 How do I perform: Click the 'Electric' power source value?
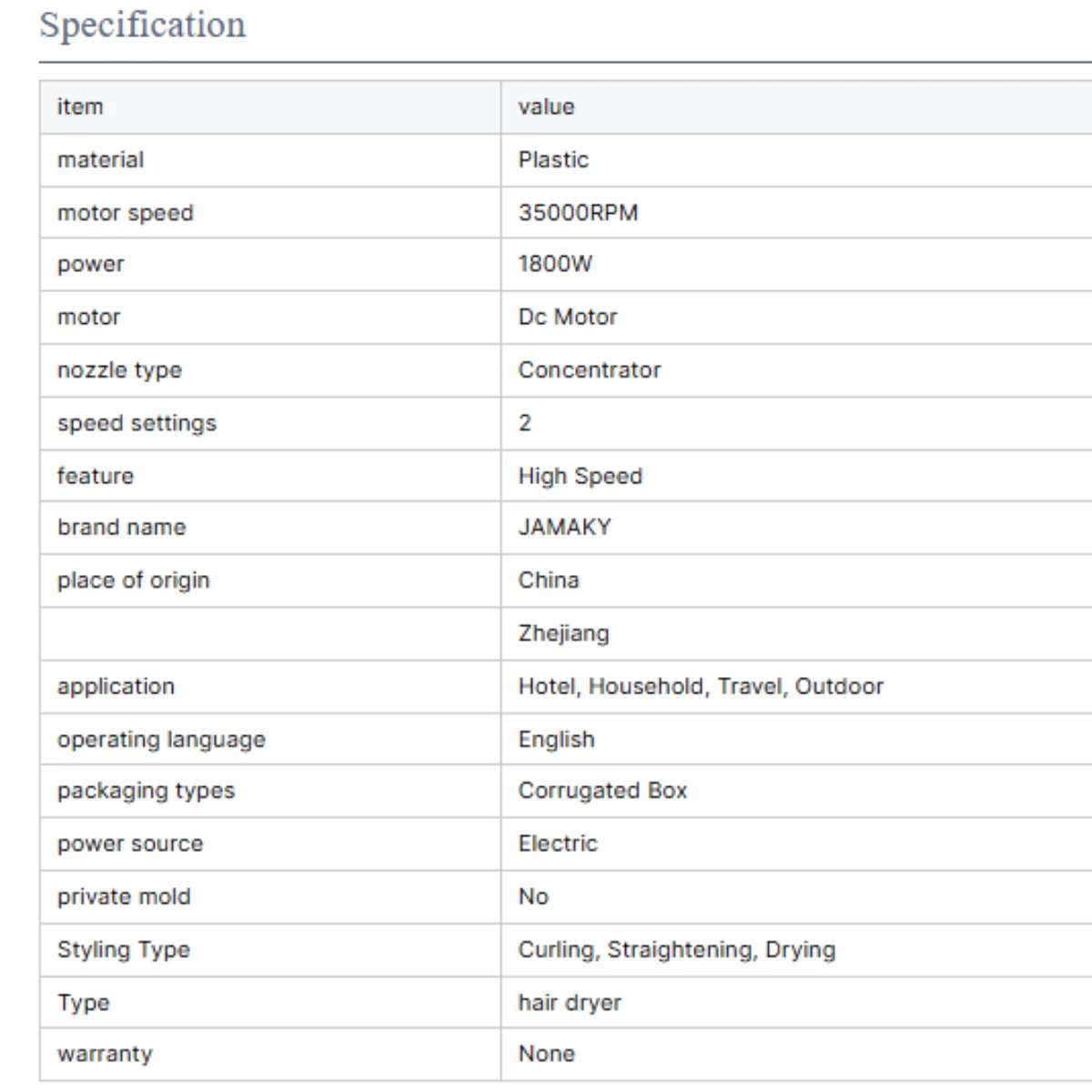click(x=558, y=844)
